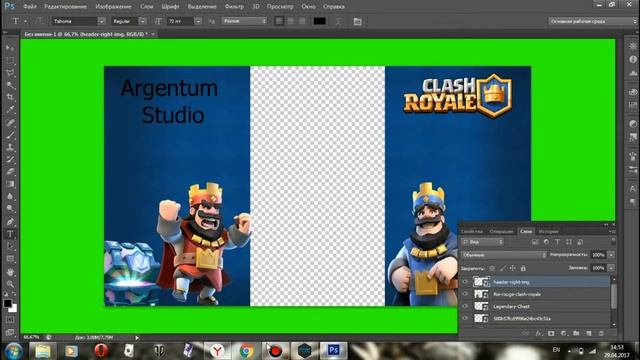Add a layer mask icon
This screenshot has width=640, height=360.
click(551, 333)
